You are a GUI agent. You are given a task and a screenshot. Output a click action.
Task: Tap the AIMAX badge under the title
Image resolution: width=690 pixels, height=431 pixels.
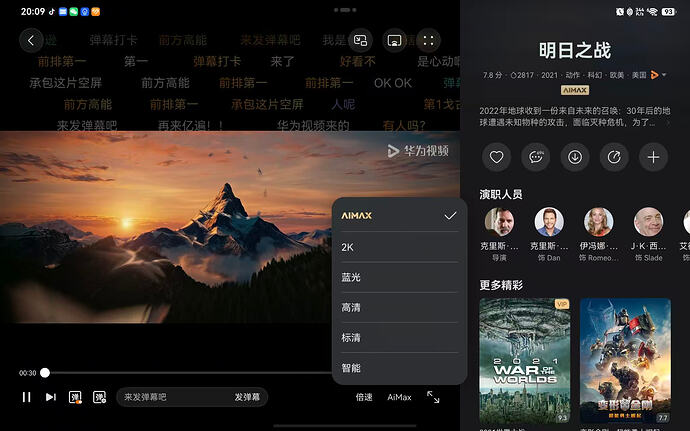coord(575,90)
